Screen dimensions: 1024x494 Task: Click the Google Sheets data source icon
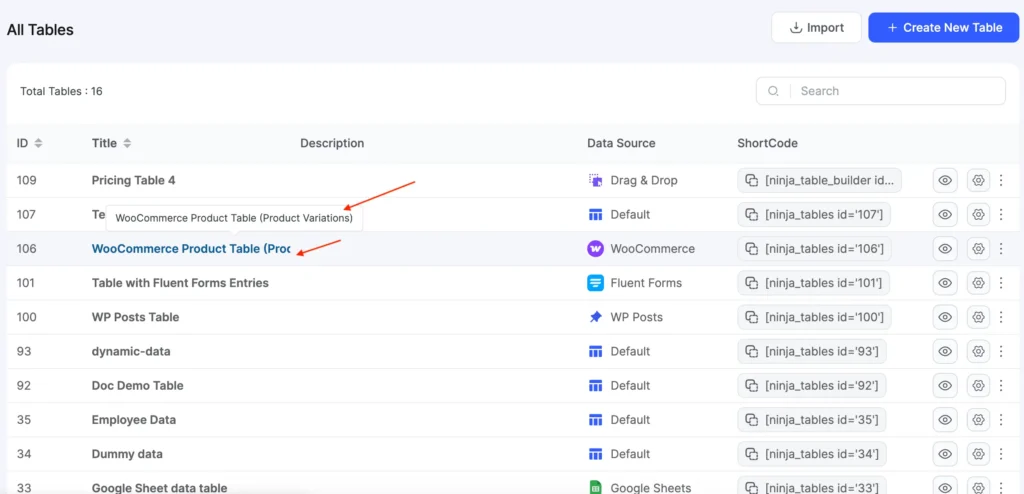tap(595, 487)
